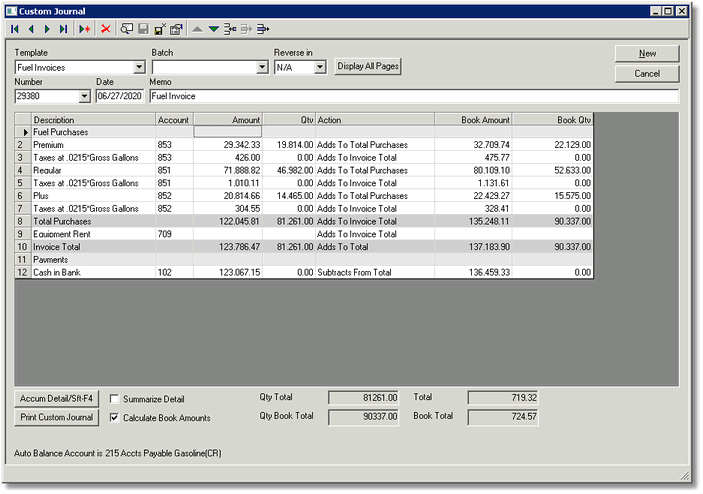Click the Custom Journal title bar icon
The height and width of the screenshot is (494, 703).
[12, 11]
